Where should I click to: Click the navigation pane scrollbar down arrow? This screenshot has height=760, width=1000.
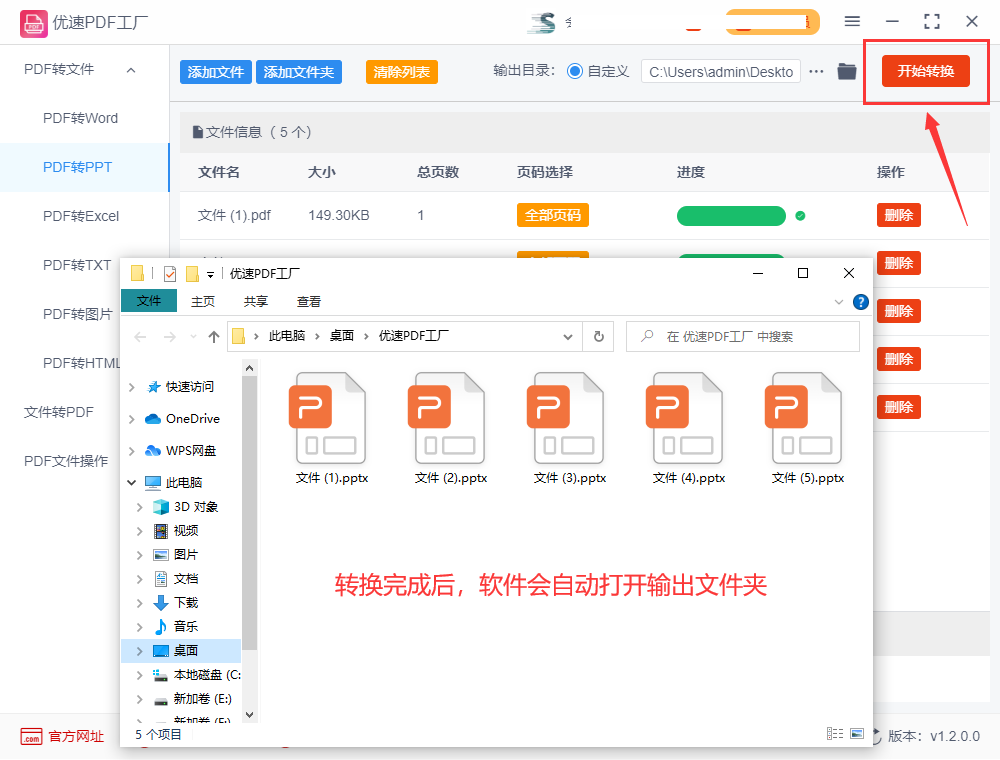[x=249, y=715]
